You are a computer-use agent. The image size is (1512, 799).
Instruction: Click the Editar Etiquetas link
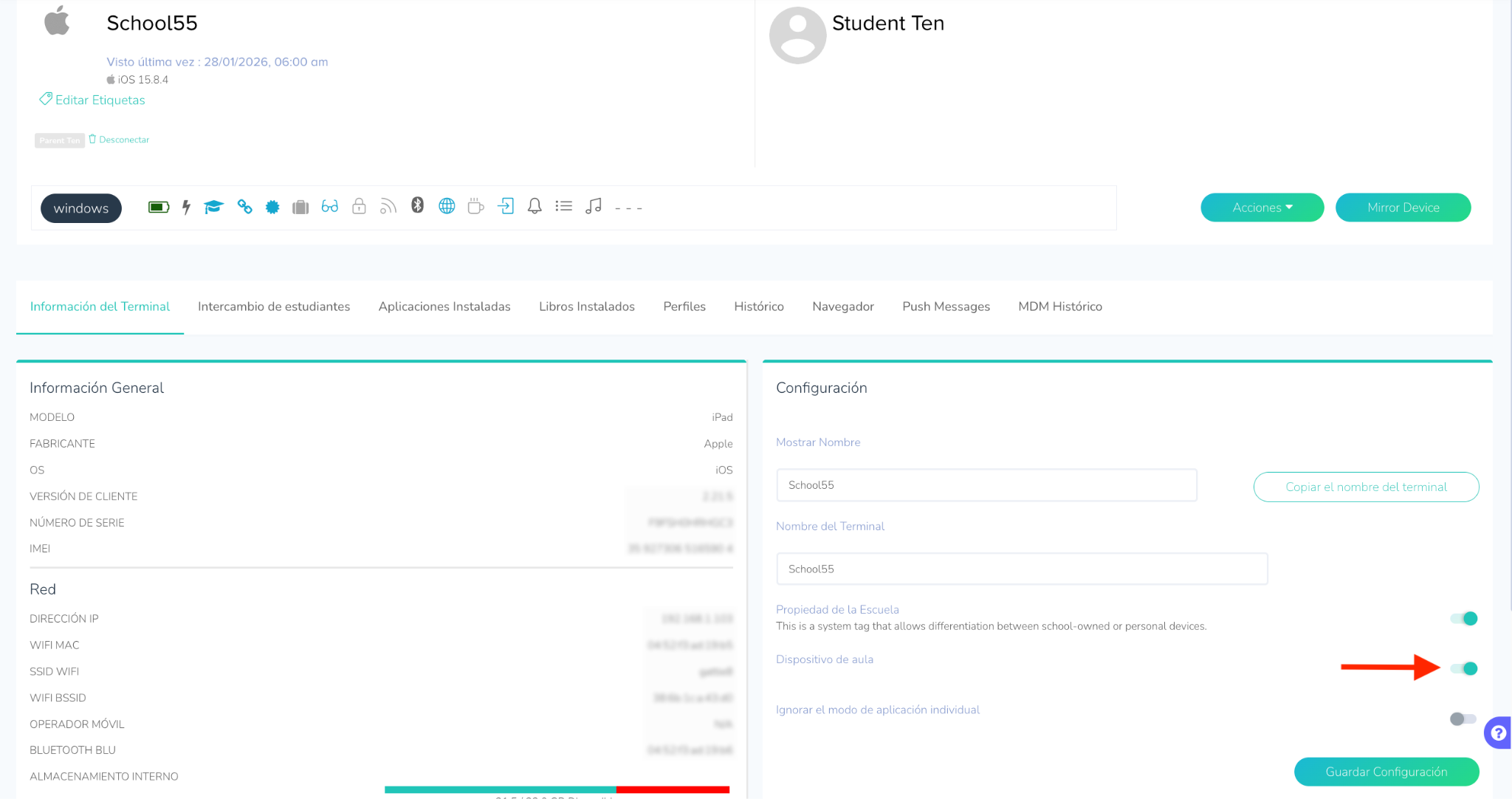point(100,100)
